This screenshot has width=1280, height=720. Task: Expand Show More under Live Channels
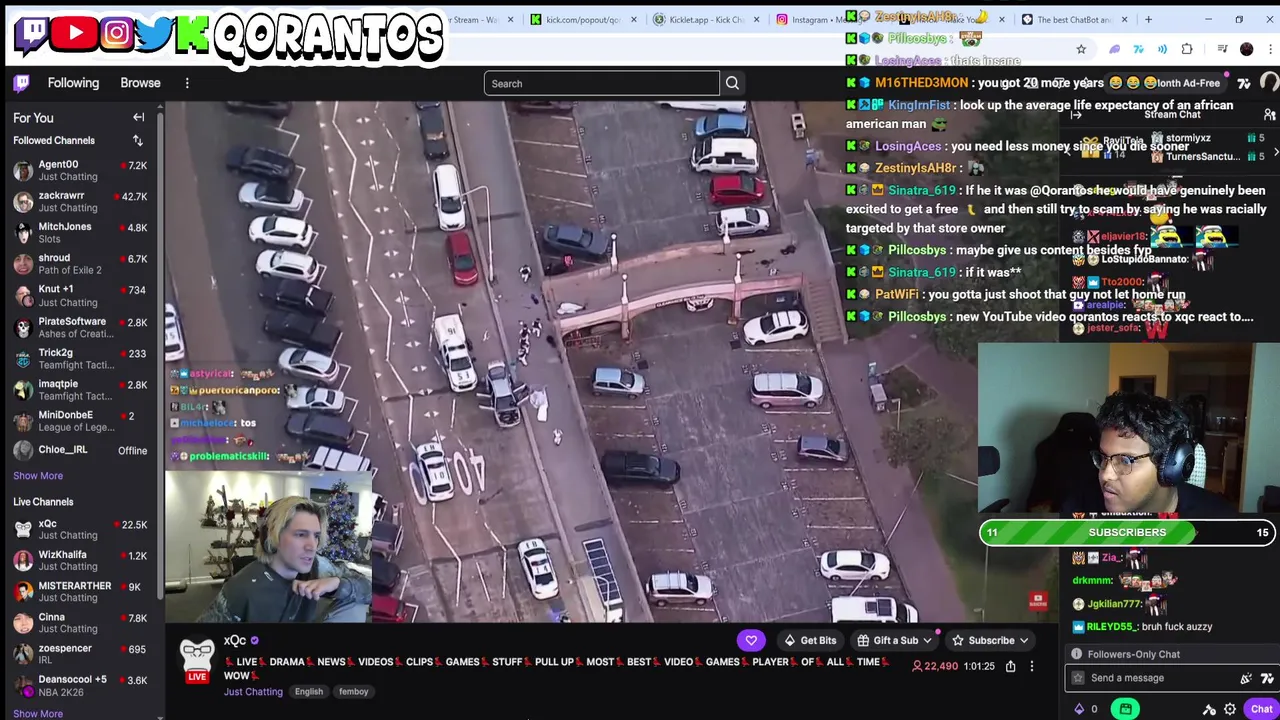(38, 713)
